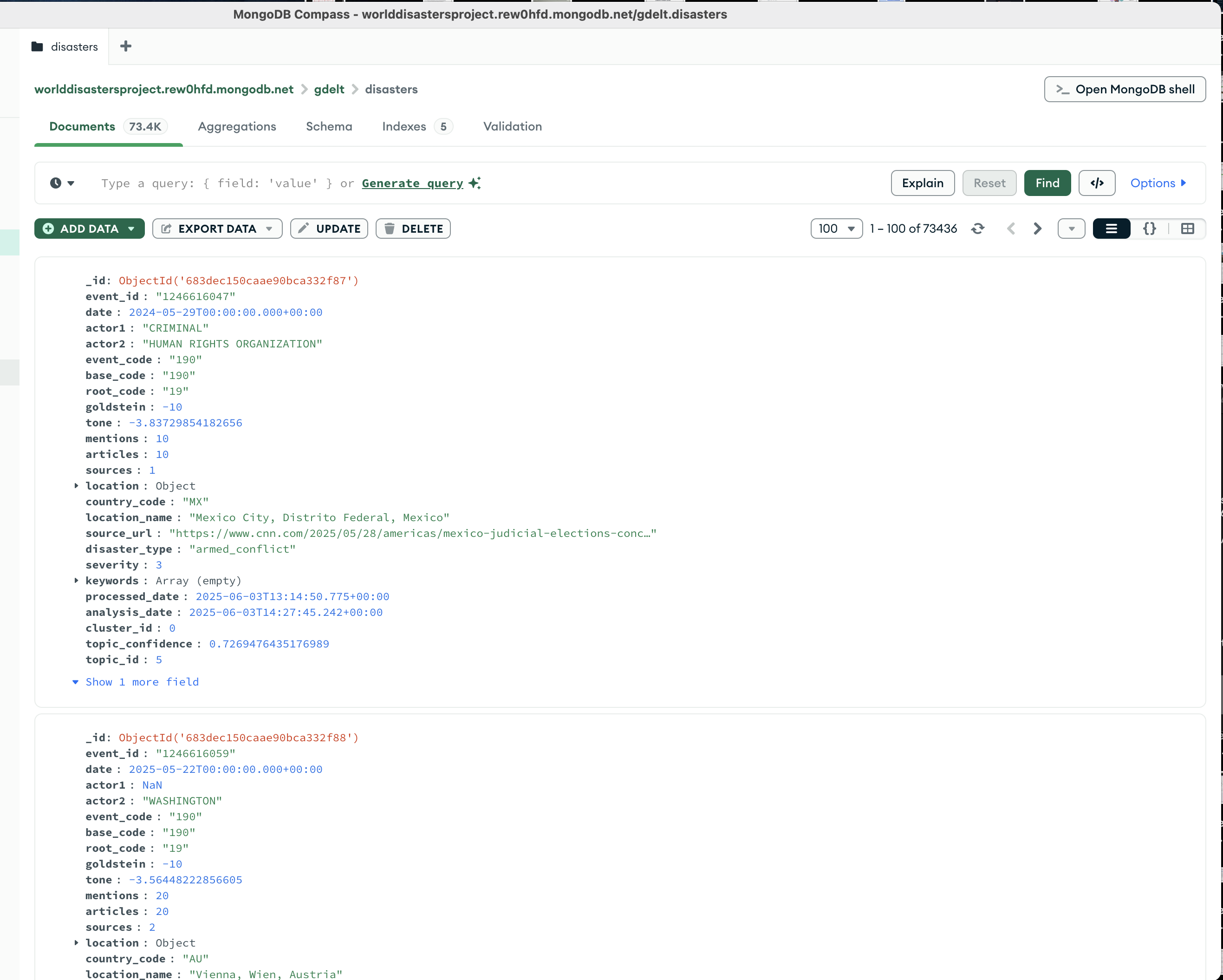Expand the location Object field
Image resolution: width=1223 pixels, height=980 pixels.
(77, 486)
